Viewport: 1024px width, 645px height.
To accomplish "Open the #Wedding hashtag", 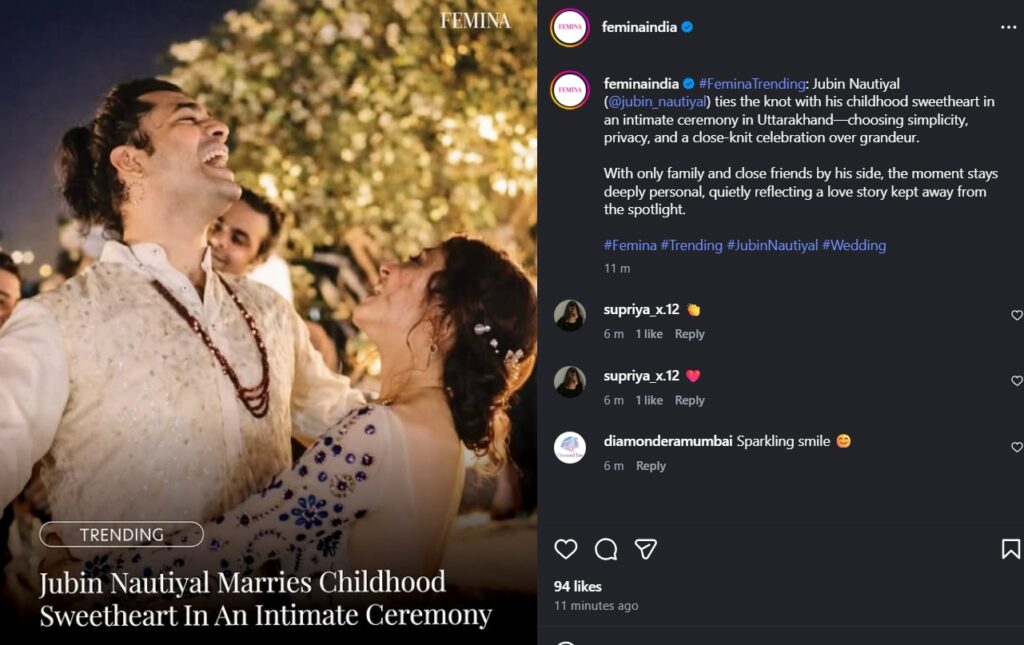I will [854, 245].
